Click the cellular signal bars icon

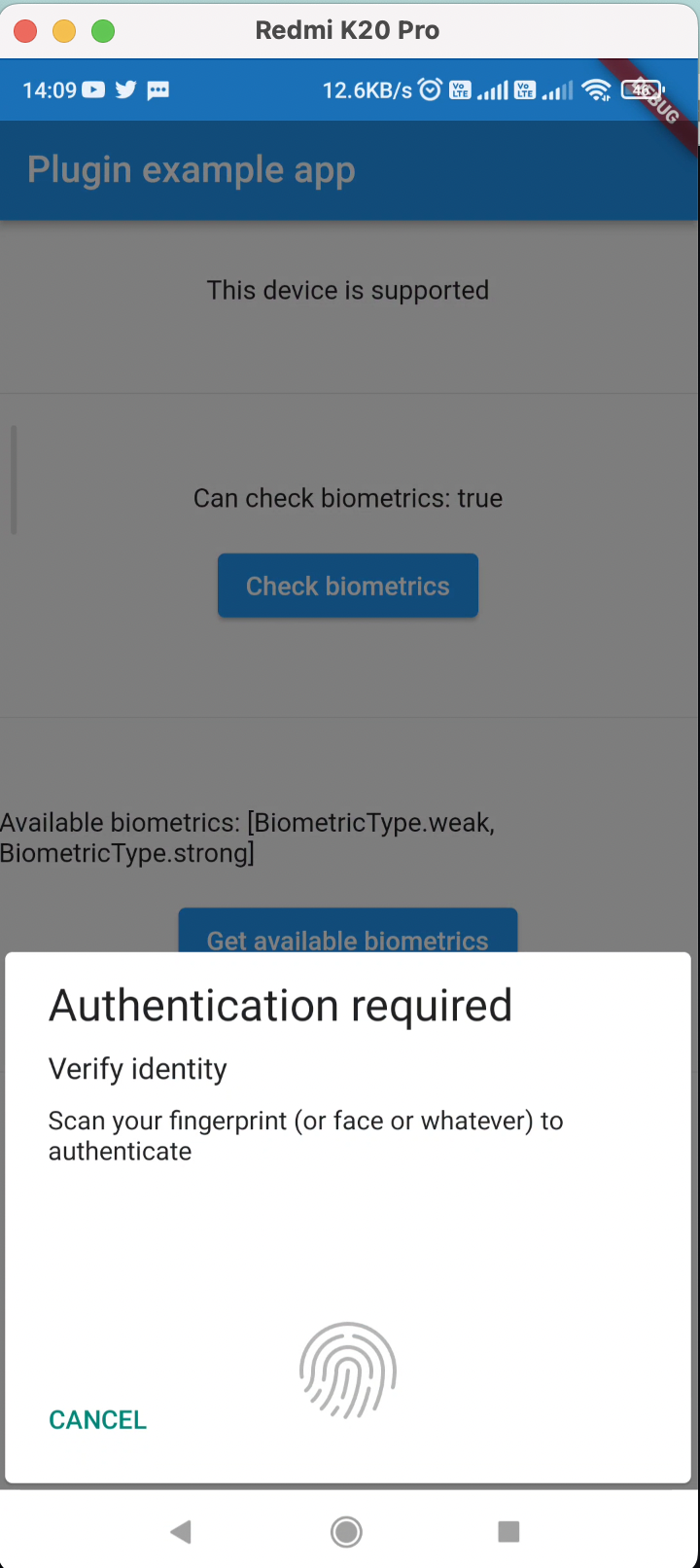[x=491, y=89]
